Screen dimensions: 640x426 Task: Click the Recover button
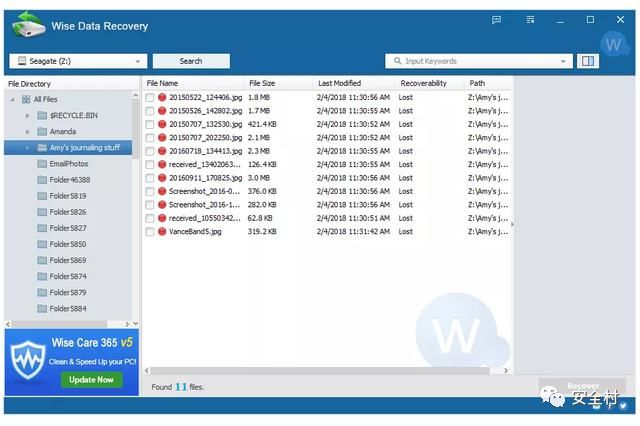pyautogui.click(x=582, y=386)
